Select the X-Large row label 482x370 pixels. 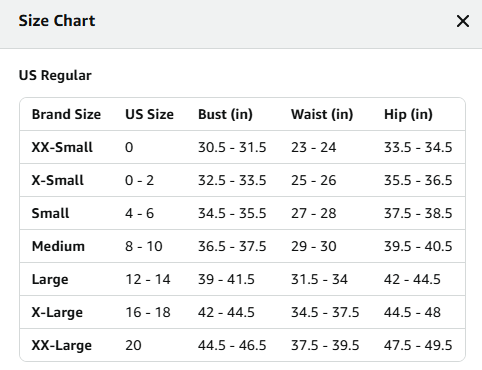pos(57,312)
